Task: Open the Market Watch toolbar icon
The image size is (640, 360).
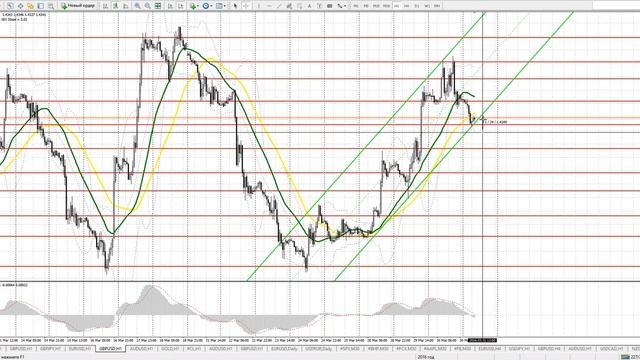Action: 10,6
